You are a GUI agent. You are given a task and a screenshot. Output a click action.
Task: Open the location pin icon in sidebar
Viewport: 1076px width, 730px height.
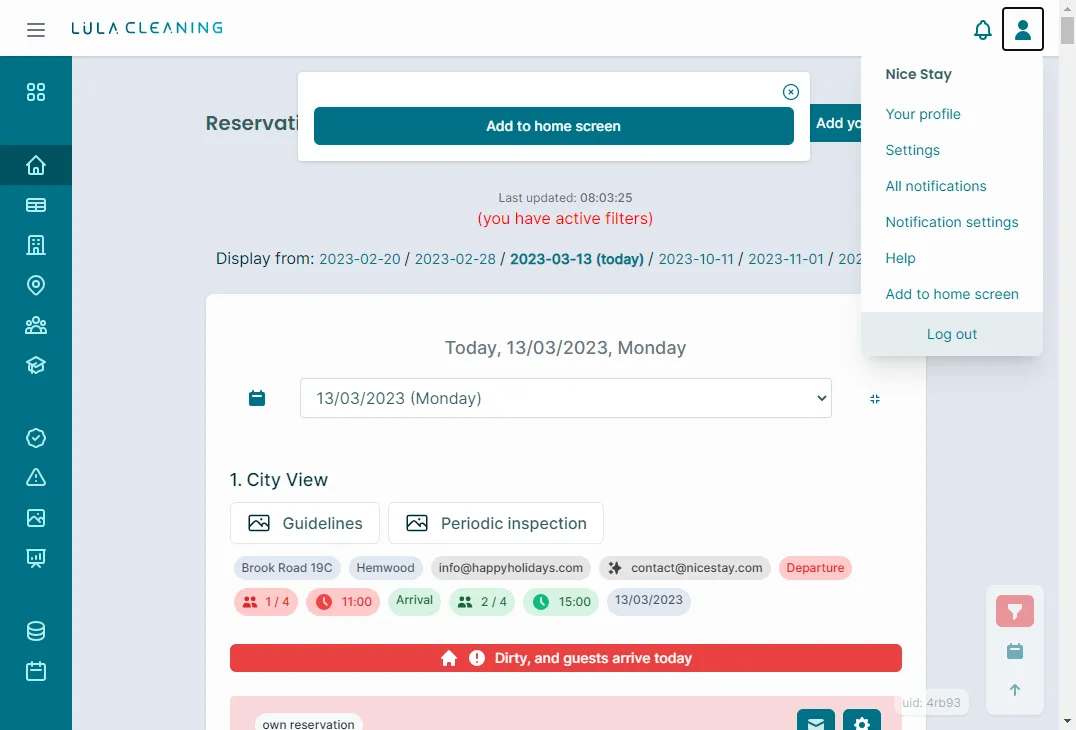(36, 285)
